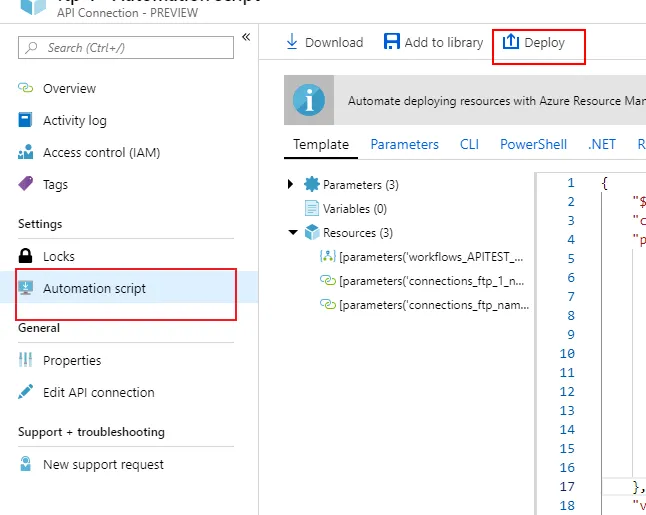Click the Properties sliders icon
The height and width of the screenshot is (515, 646).
(25, 360)
